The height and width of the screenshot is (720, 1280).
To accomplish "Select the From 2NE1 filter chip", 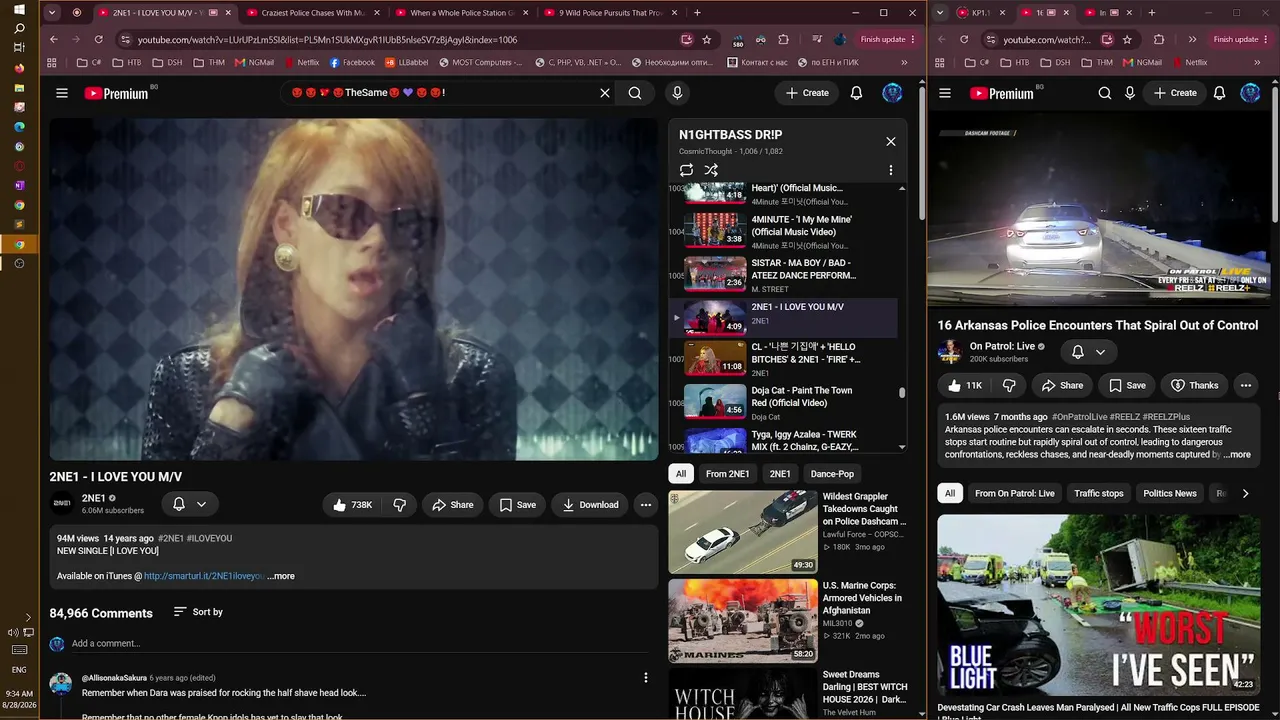I will click(727, 474).
